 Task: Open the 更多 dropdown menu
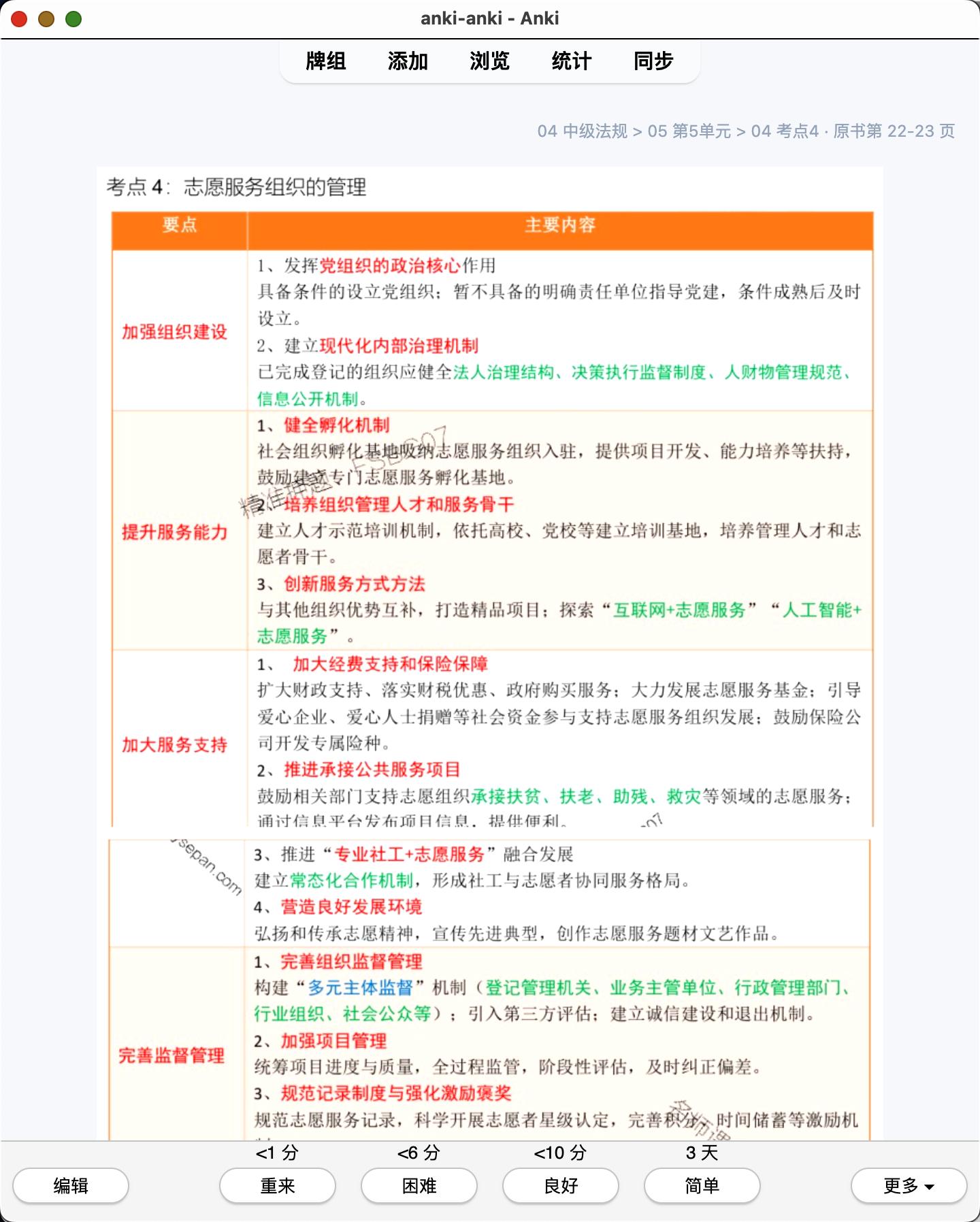tap(909, 1186)
